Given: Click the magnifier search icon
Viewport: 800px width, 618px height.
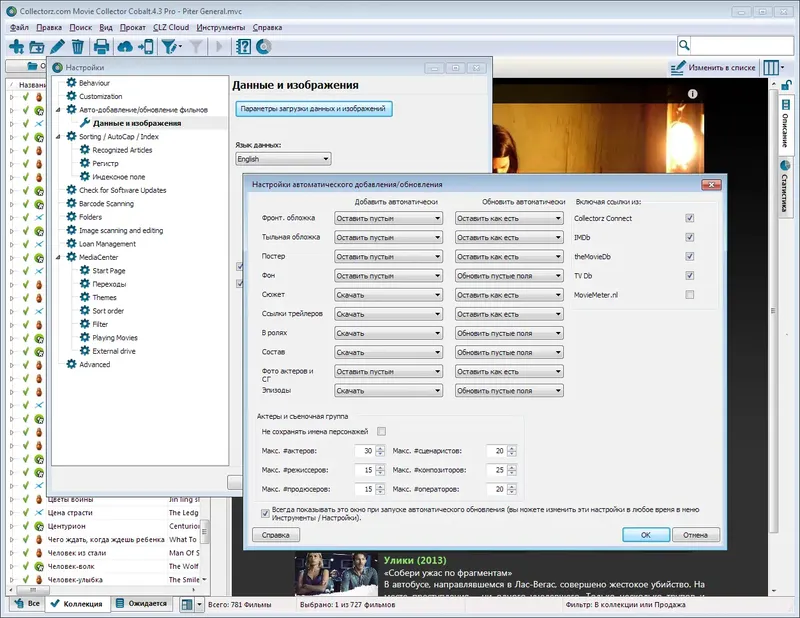Looking at the screenshot, I should point(684,46).
